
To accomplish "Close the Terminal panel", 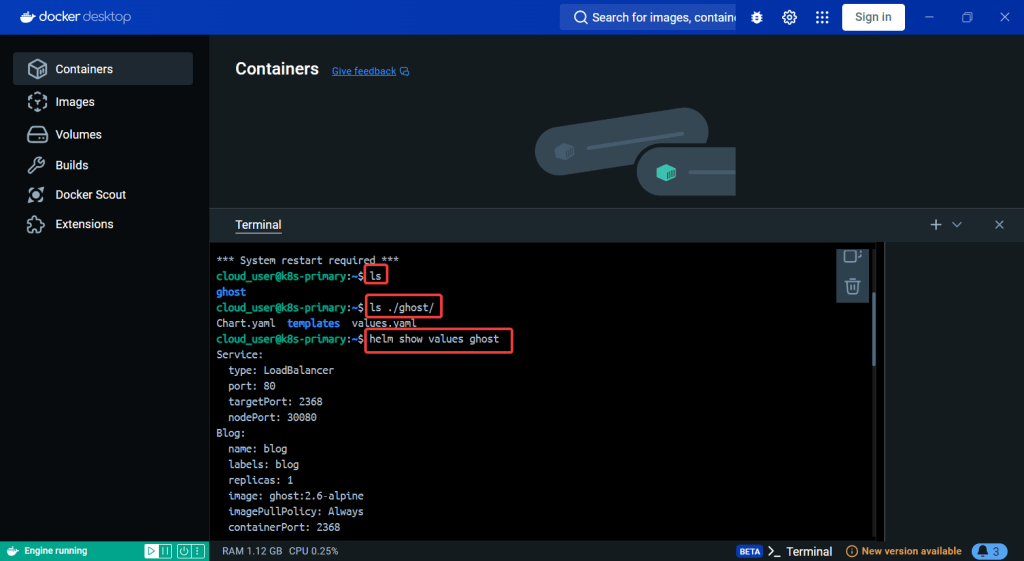I will [x=999, y=225].
